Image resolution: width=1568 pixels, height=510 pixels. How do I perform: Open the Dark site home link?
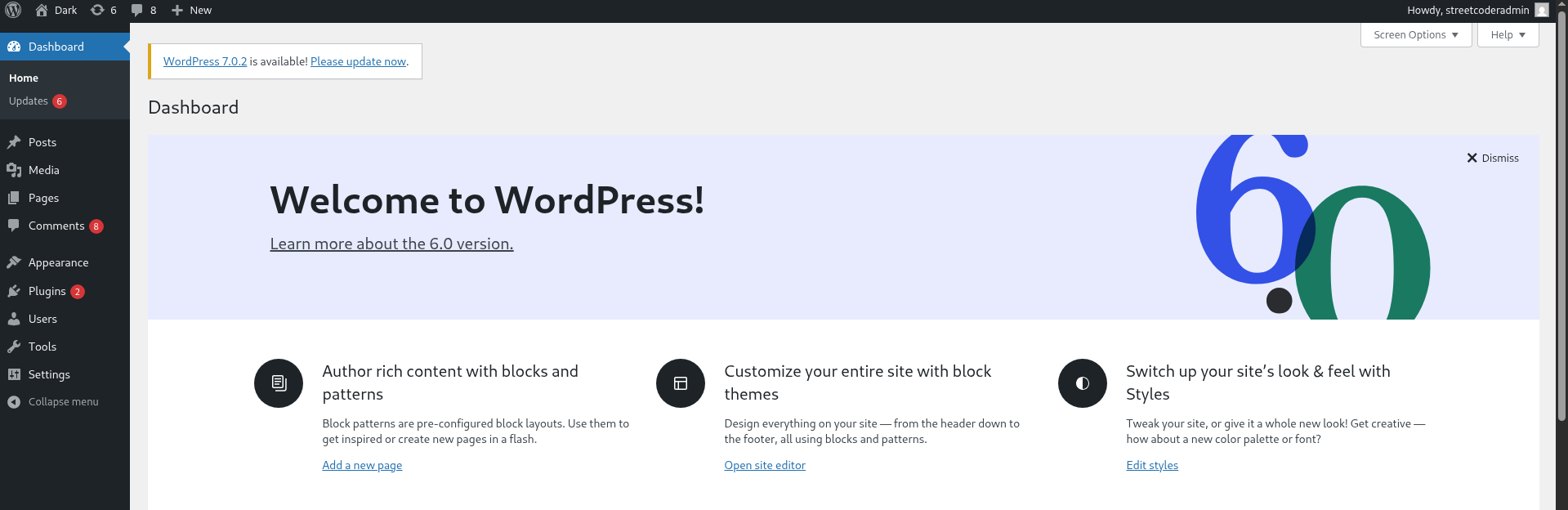pos(56,10)
